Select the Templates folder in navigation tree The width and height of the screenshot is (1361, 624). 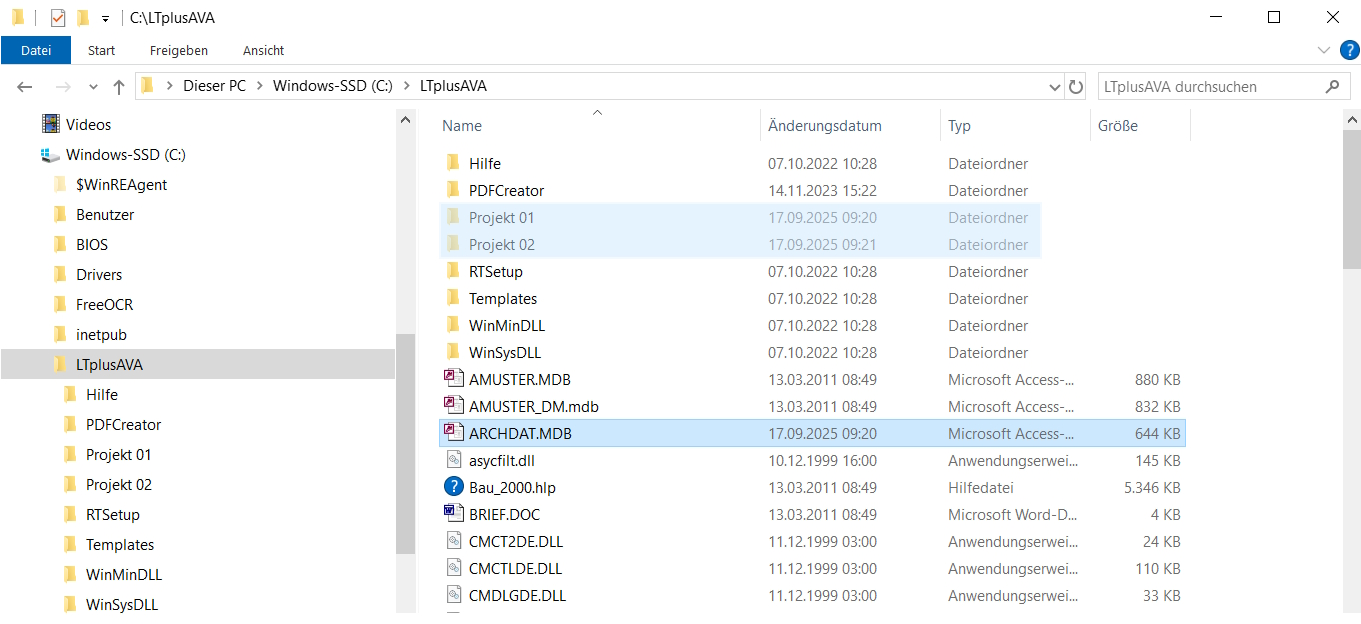tap(120, 545)
